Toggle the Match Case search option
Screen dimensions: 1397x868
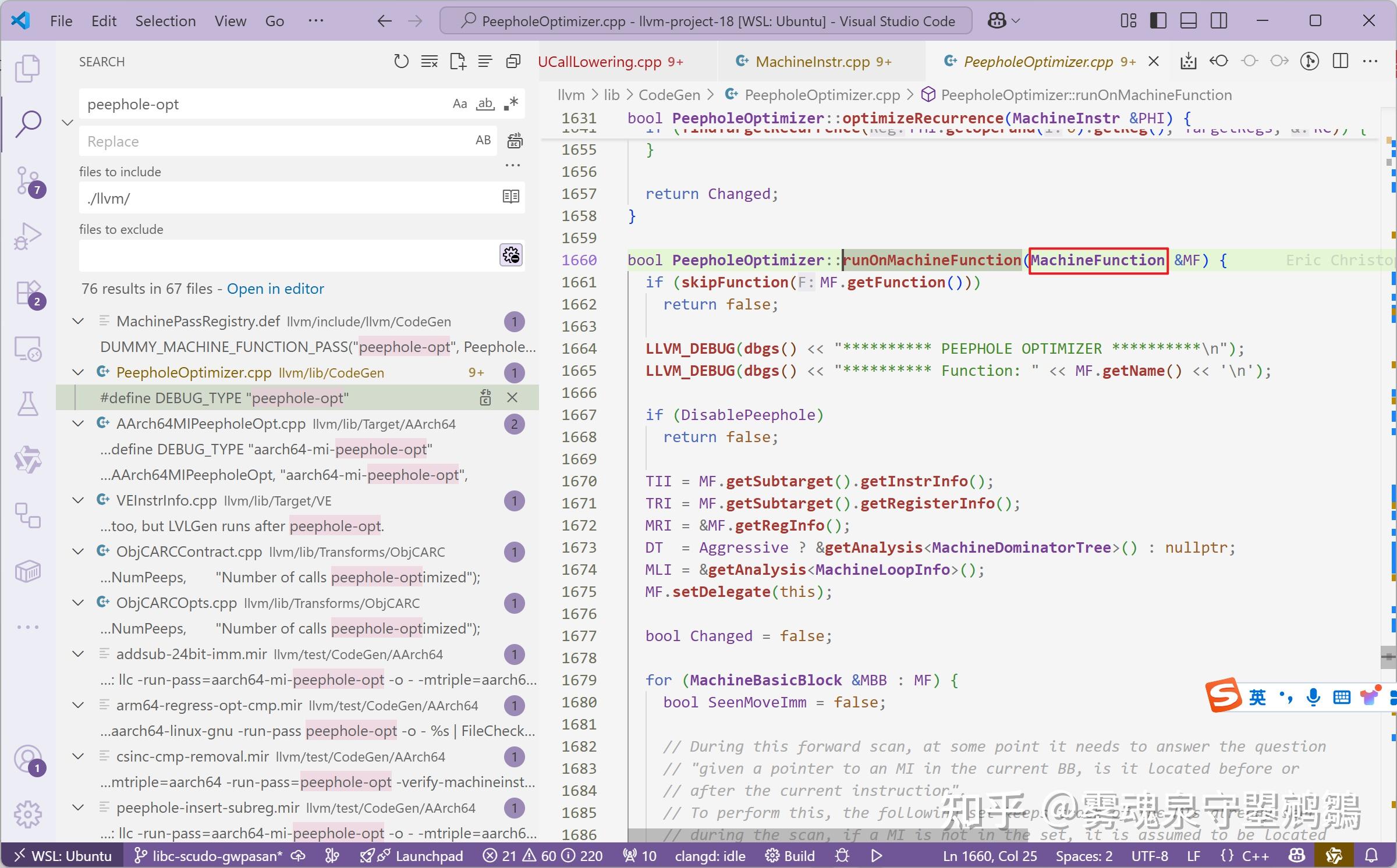(460, 104)
